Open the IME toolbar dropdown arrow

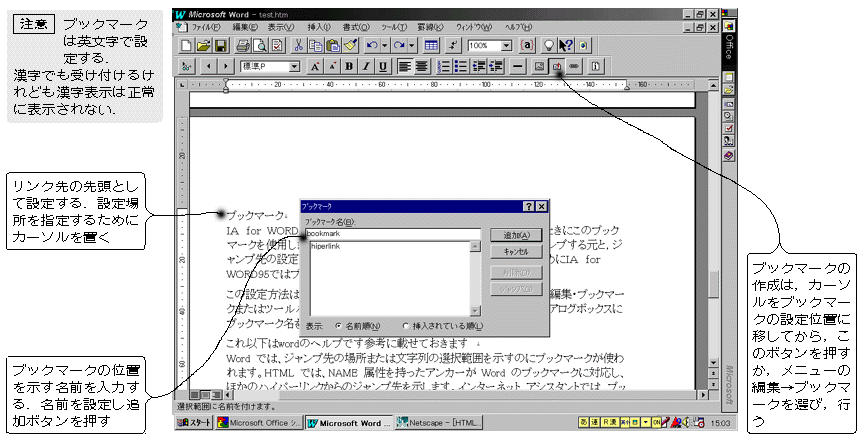646,423
